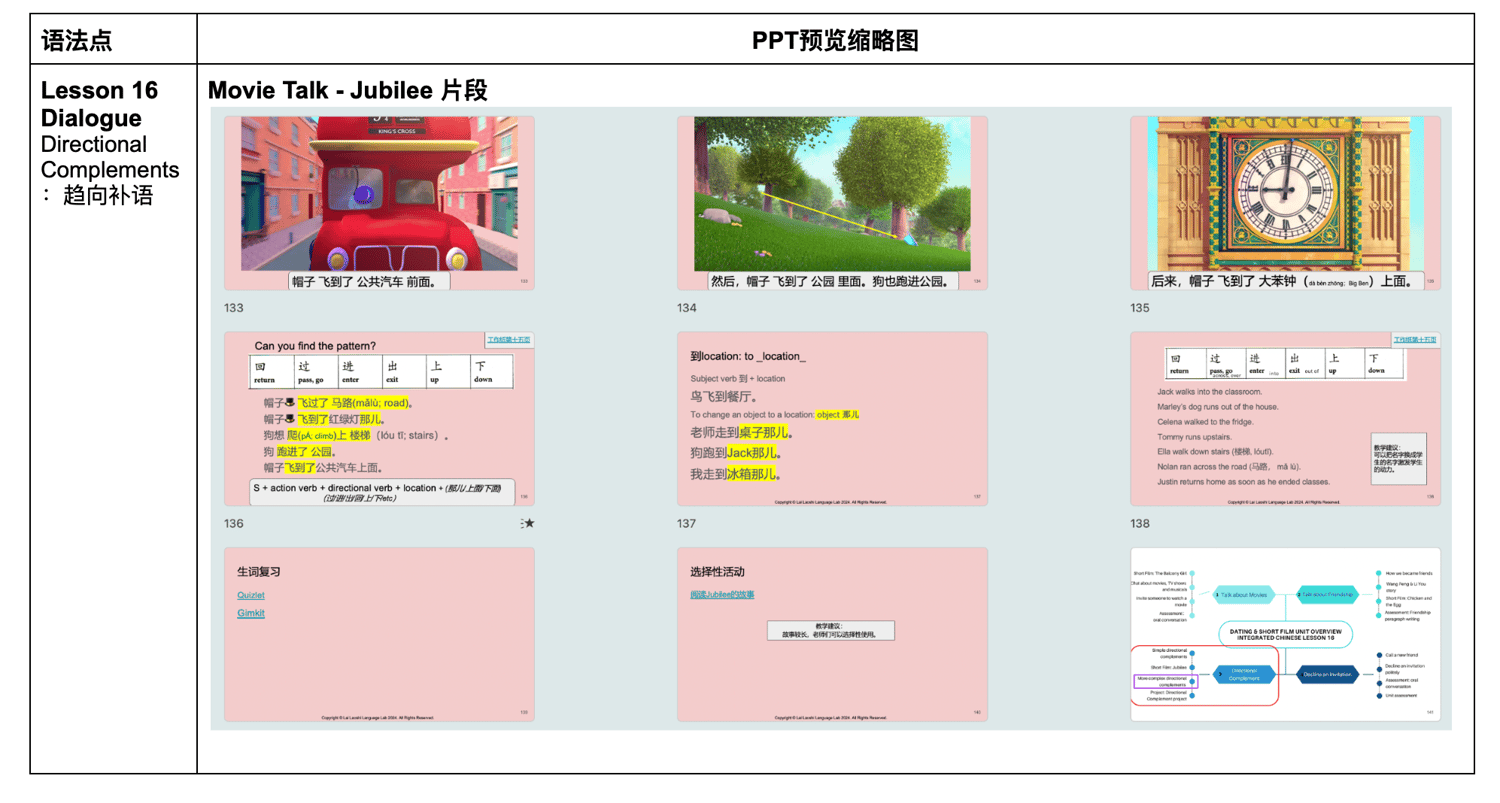This screenshot has height=803, width=1500.
Task: Click slide number 138 label
Action: tap(1140, 524)
